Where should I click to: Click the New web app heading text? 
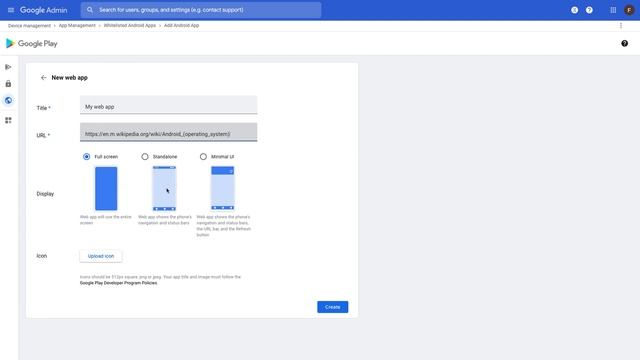tap(69, 78)
